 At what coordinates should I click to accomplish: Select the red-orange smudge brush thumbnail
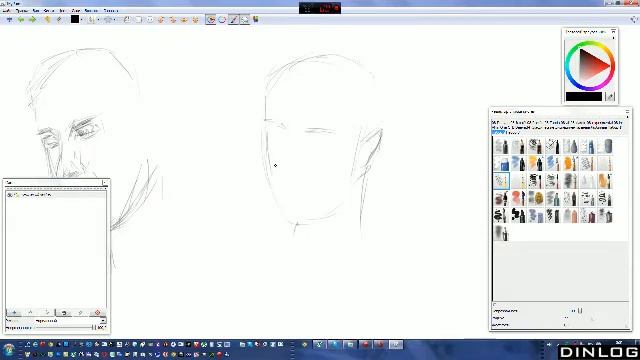coord(518,198)
